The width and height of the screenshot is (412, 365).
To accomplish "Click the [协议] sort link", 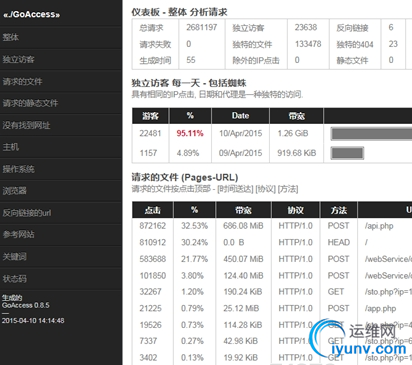I will pyautogui.click(x=265, y=189).
